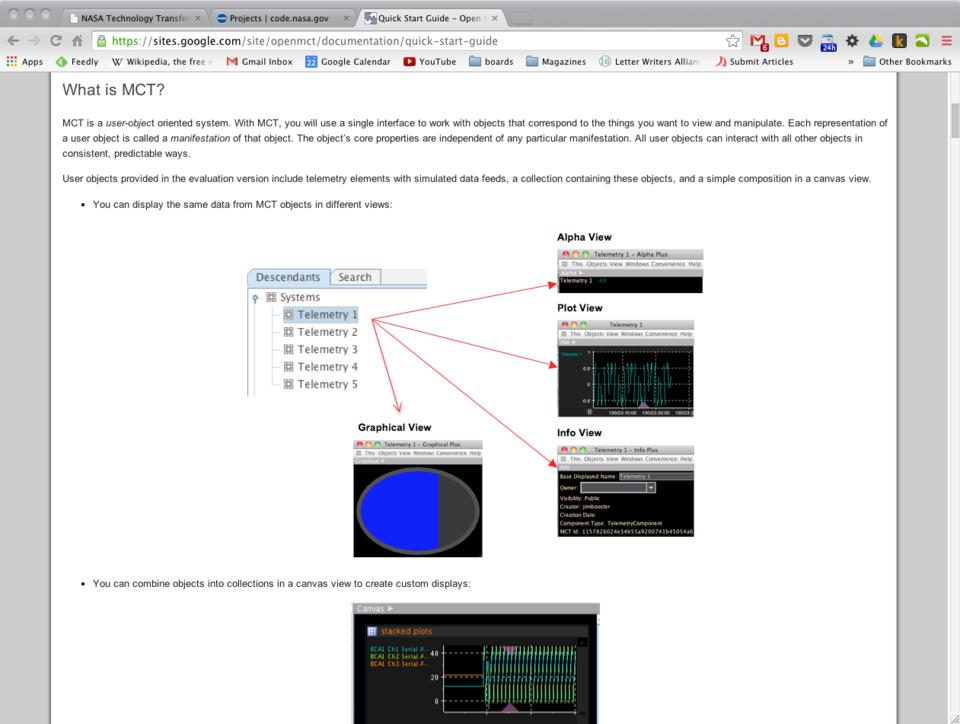960x724 pixels.
Task: Open the Other Bookmarks folder
Action: click(x=907, y=61)
